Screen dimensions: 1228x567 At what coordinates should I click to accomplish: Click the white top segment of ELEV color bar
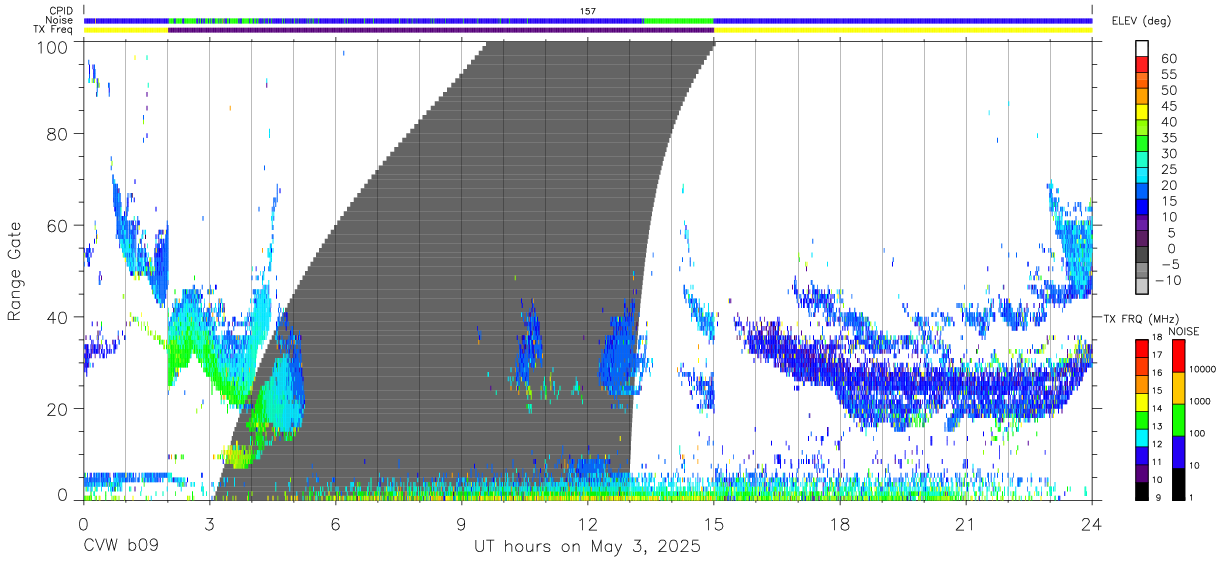[1143, 49]
